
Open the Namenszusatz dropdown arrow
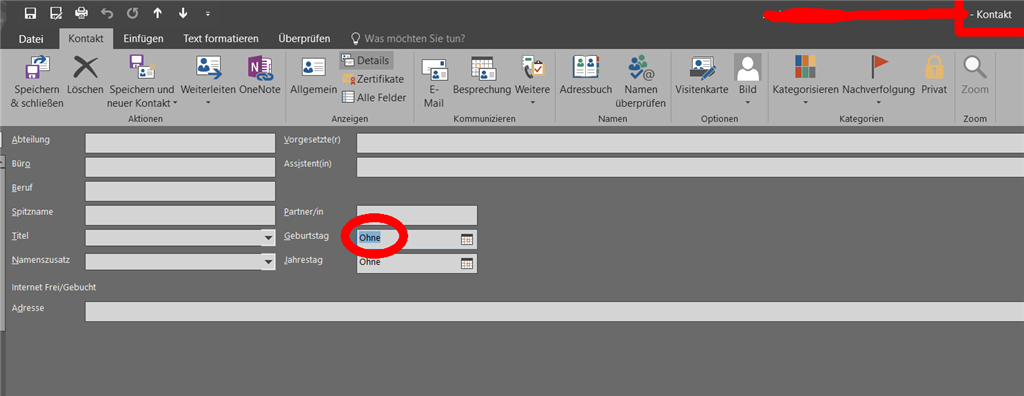268,262
